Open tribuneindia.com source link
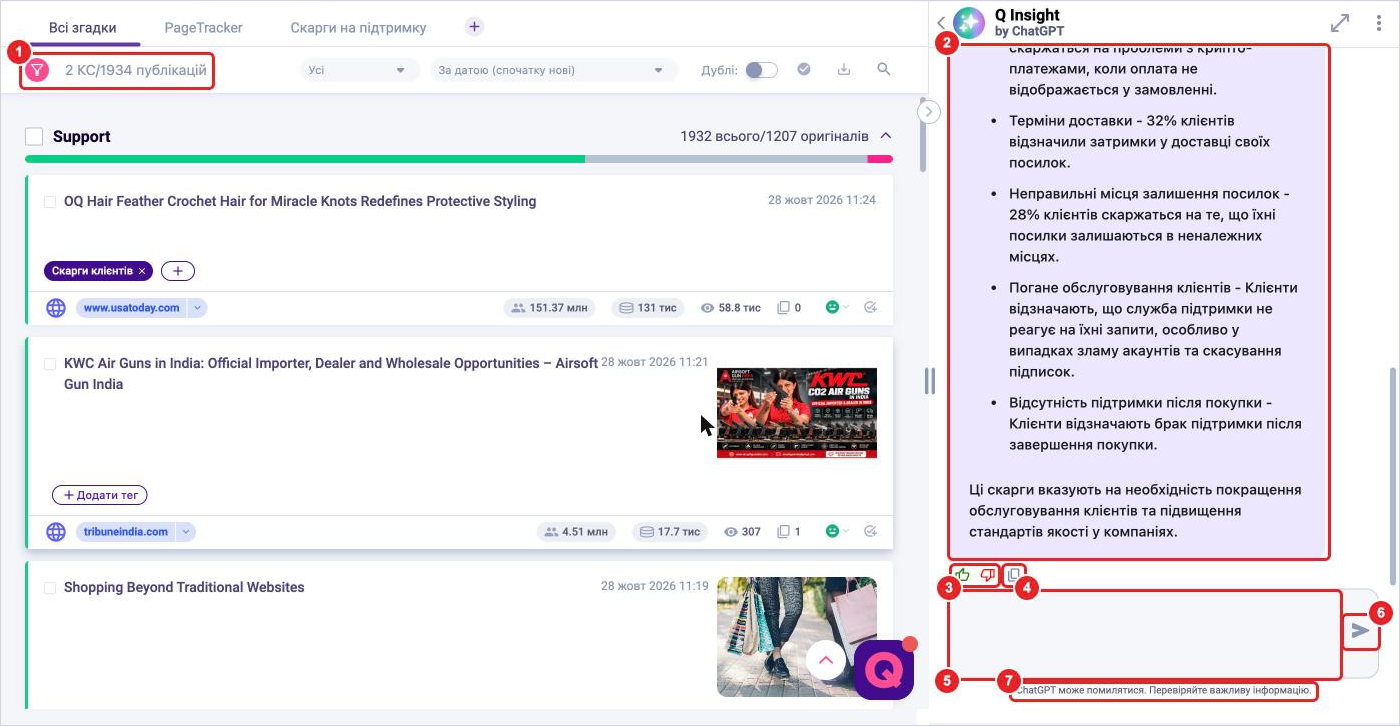 (125, 532)
